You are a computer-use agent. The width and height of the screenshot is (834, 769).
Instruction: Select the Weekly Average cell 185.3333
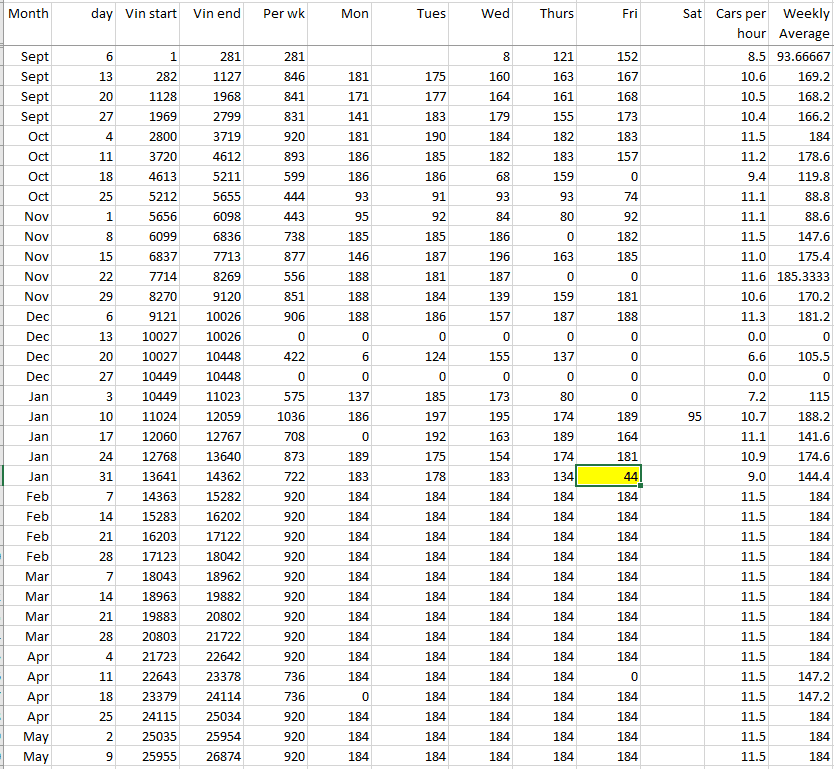801,276
